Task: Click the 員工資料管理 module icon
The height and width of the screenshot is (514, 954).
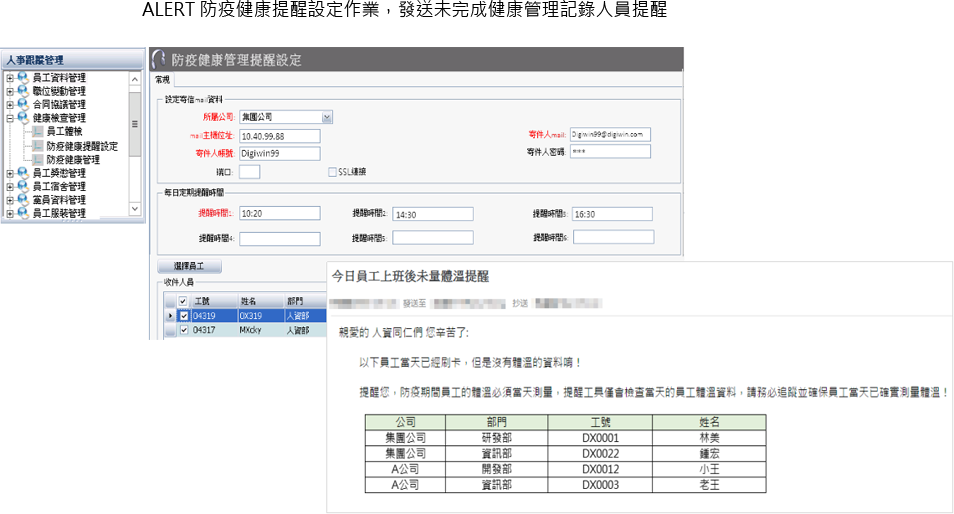Action: pyautogui.click(x=22, y=78)
